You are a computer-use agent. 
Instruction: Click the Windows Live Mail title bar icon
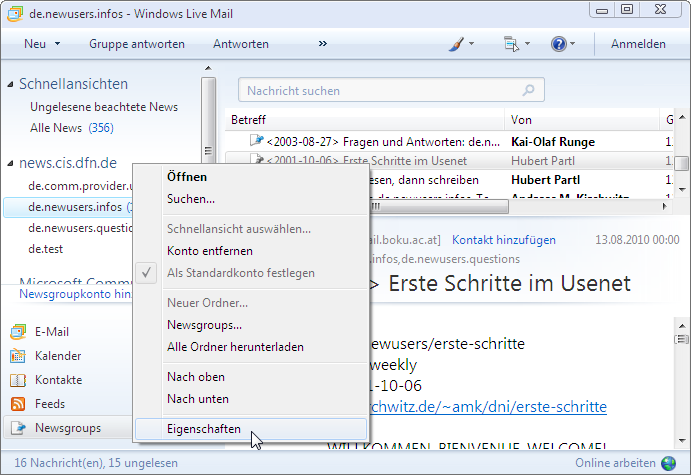tap(15, 14)
